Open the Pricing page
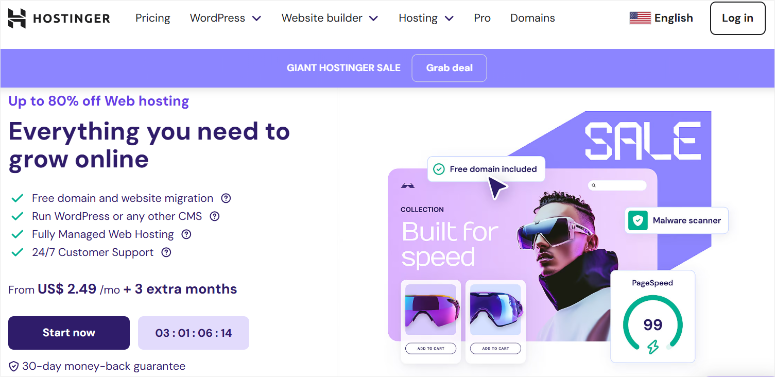 [x=153, y=18]
